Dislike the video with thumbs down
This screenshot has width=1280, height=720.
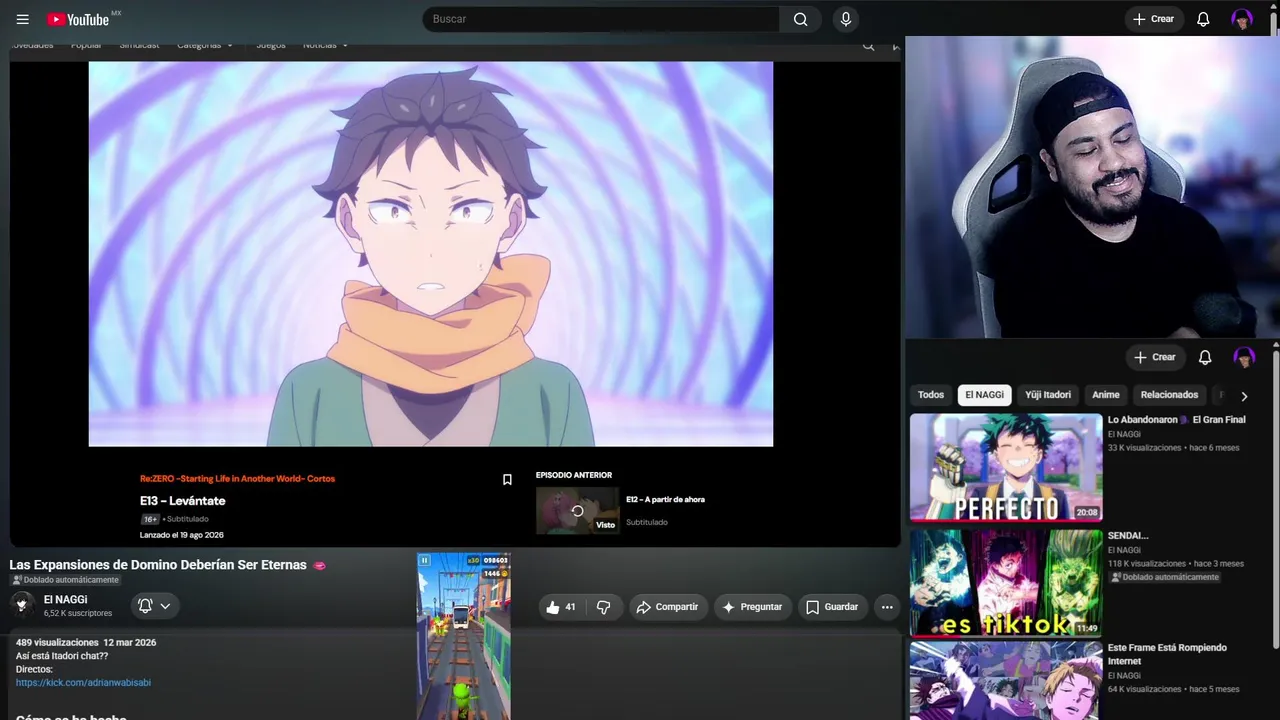click(603, 607)
